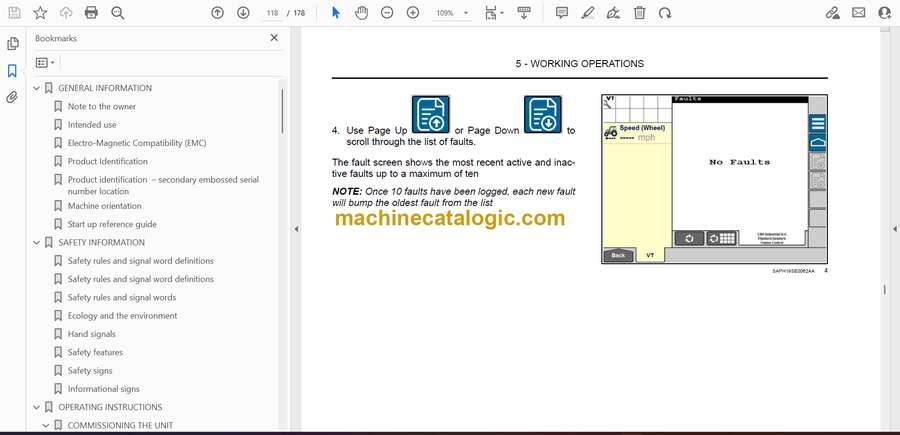Collapse the SAFETY INFORMATION bookmark section
The image size is (900, 435).
[x=37, y=243]
